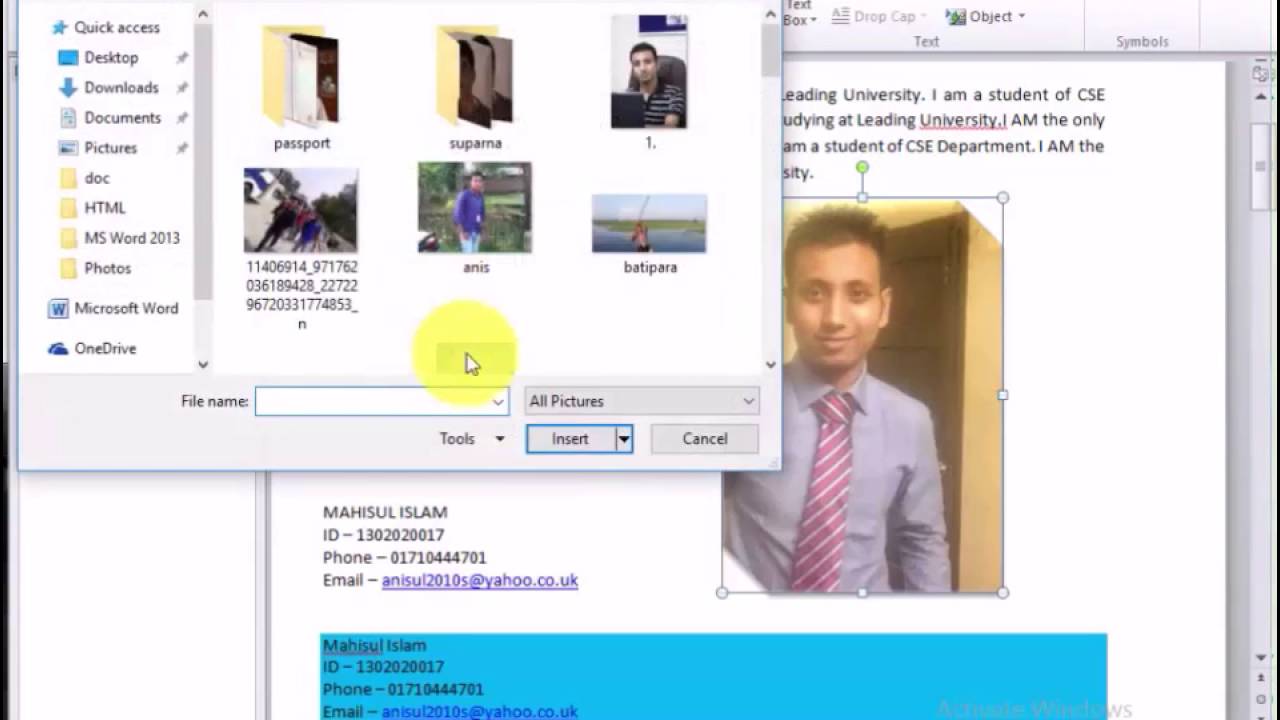The image size is (1280, 720).
Task: Click the Documents icon in sidebar
Action: pos(68,117)
